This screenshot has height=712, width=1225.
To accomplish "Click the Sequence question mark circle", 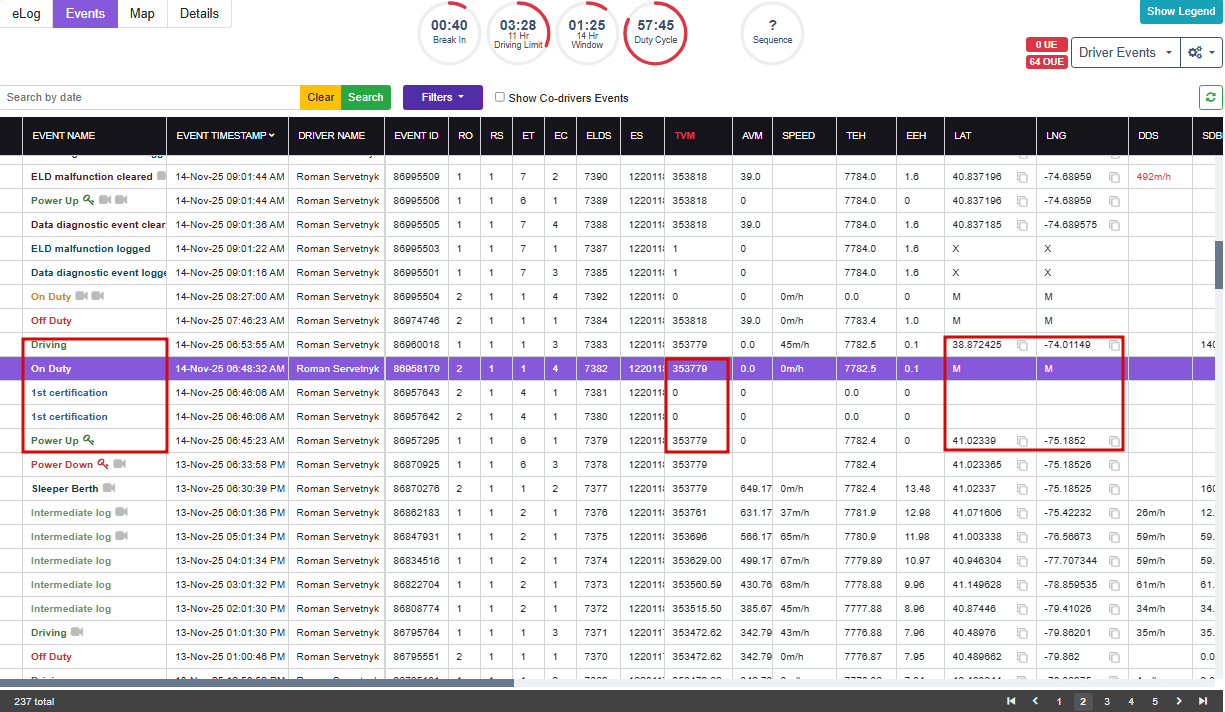I will pyautogui.click(x=772, y=32).
